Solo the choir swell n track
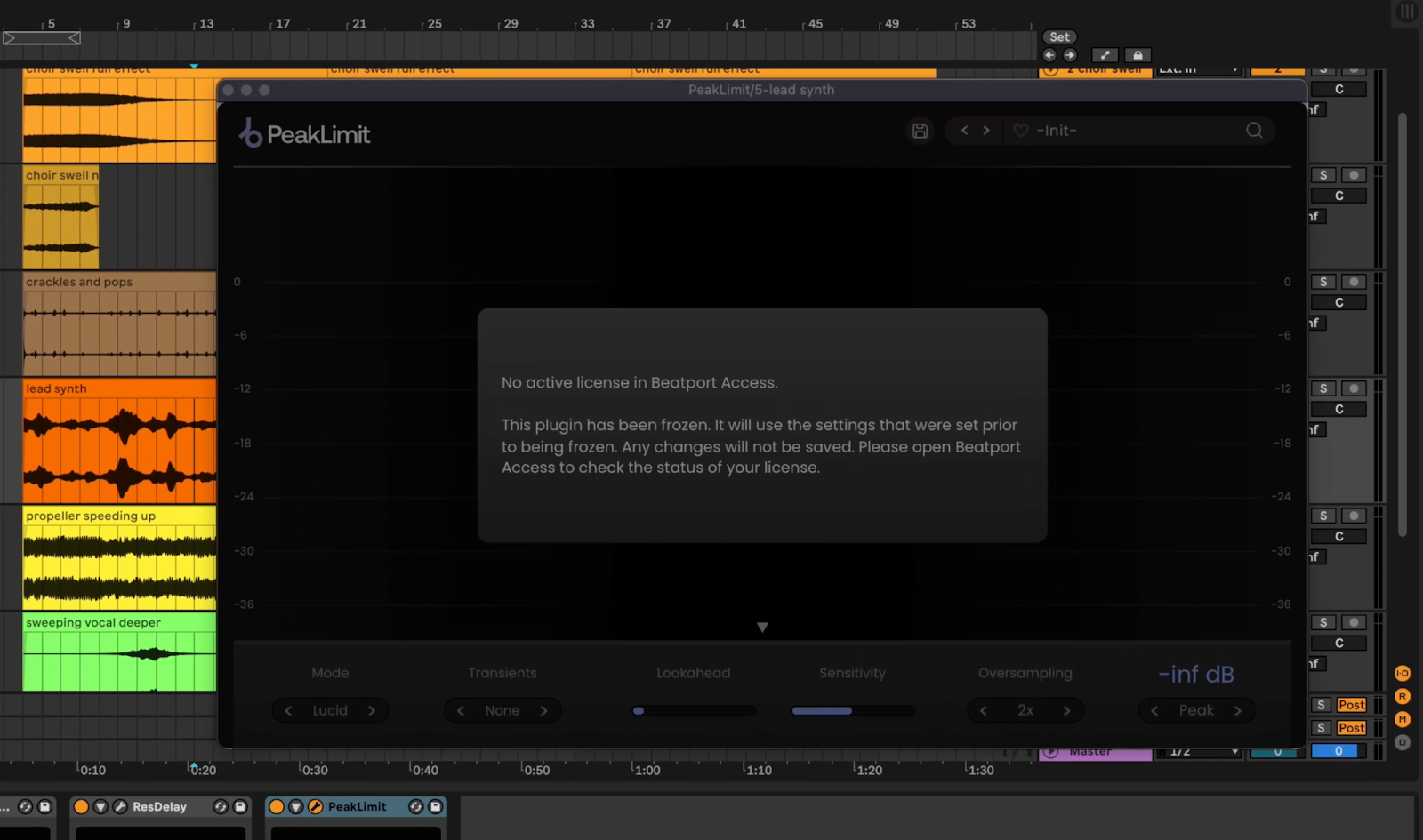 1323,175
